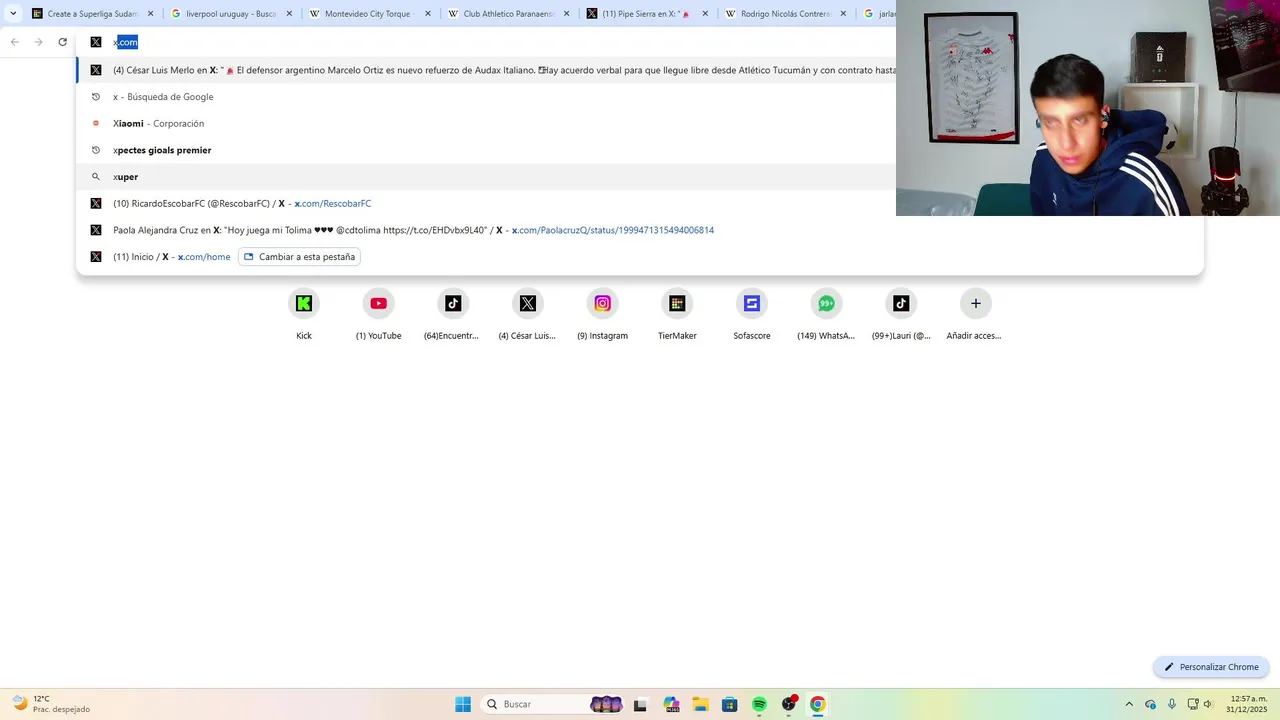
Task: Click the browser back arrow
Action: (15, 42)
